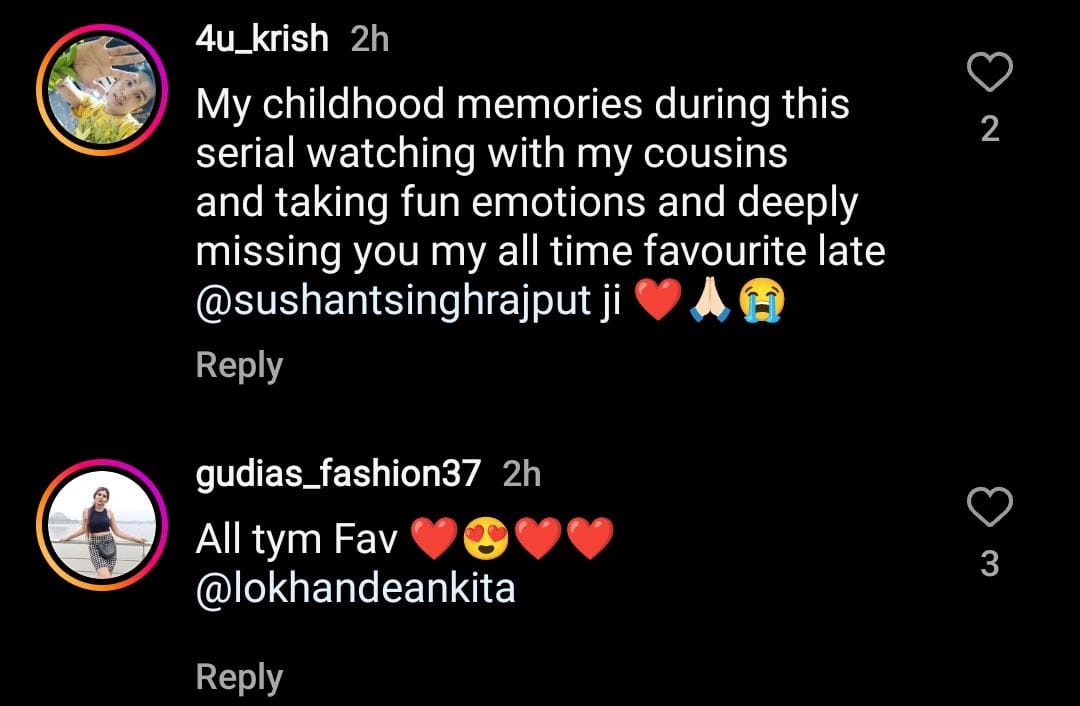The image size is (1080, 706).
Task: Click the 'My childhood memories' comment text
Action: coord(540,202)
